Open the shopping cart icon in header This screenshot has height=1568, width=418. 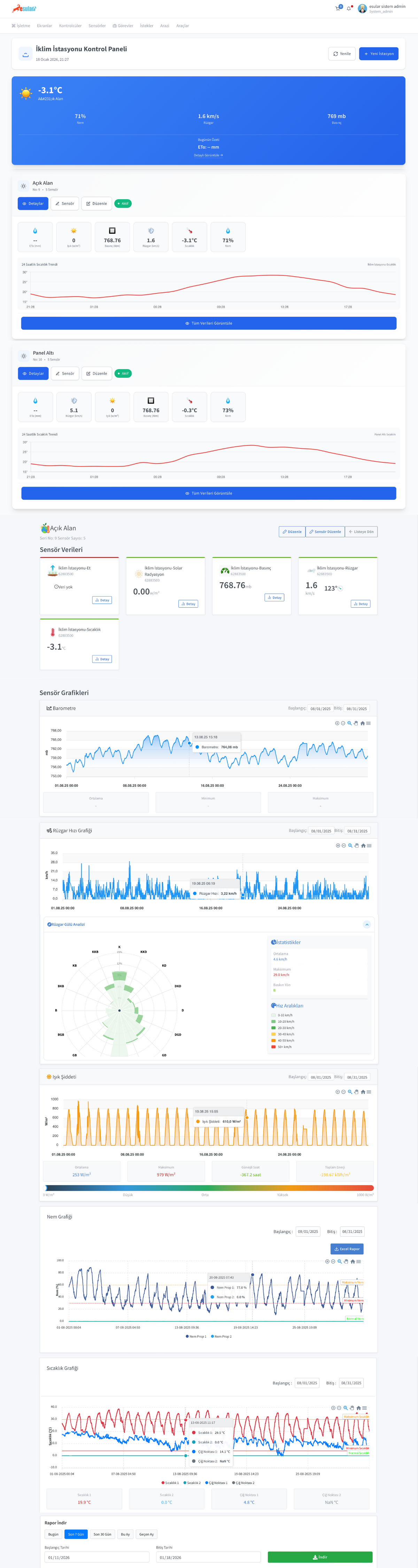[337, 8]
